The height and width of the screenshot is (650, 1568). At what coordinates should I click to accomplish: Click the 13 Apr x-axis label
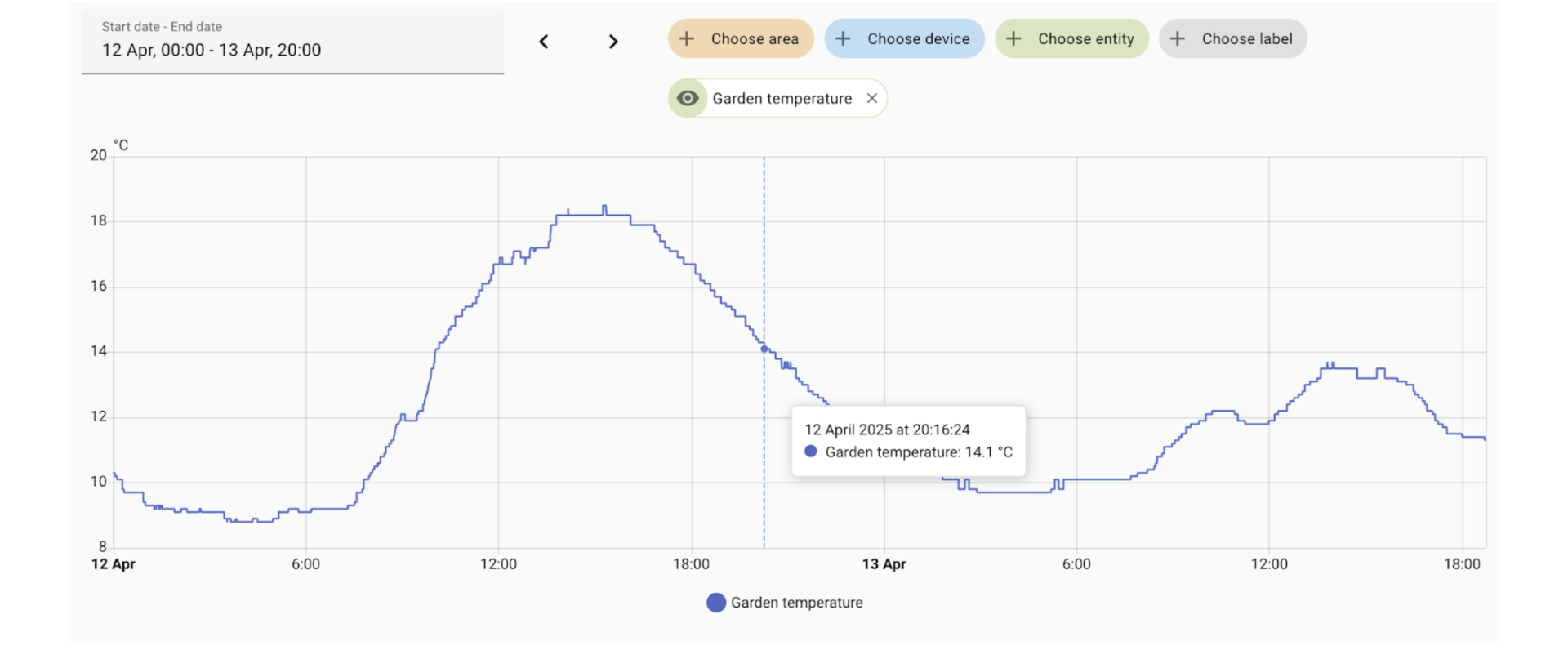(x=884, y=564)
